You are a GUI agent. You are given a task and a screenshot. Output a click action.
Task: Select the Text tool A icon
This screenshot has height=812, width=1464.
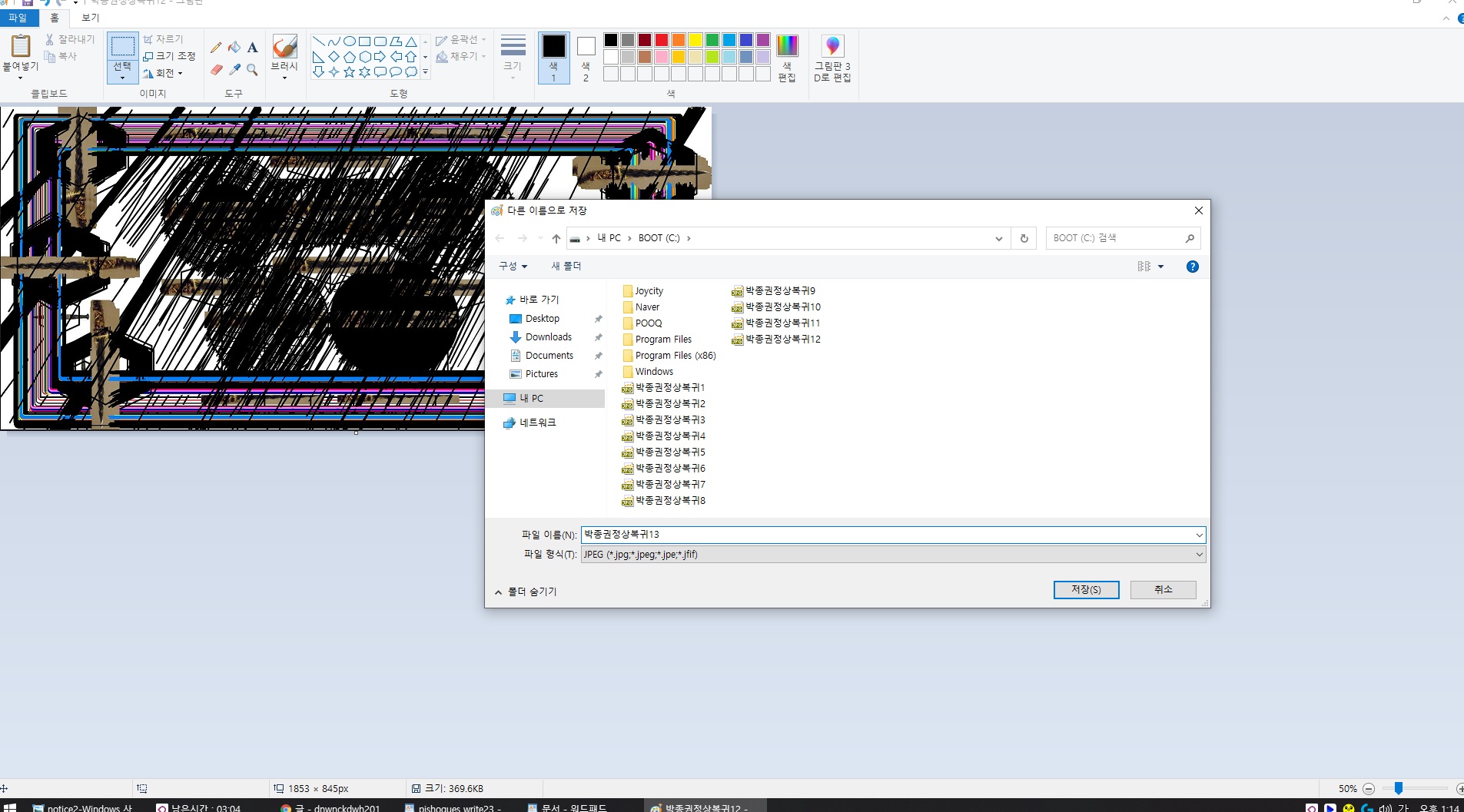[x=252, y=48]
